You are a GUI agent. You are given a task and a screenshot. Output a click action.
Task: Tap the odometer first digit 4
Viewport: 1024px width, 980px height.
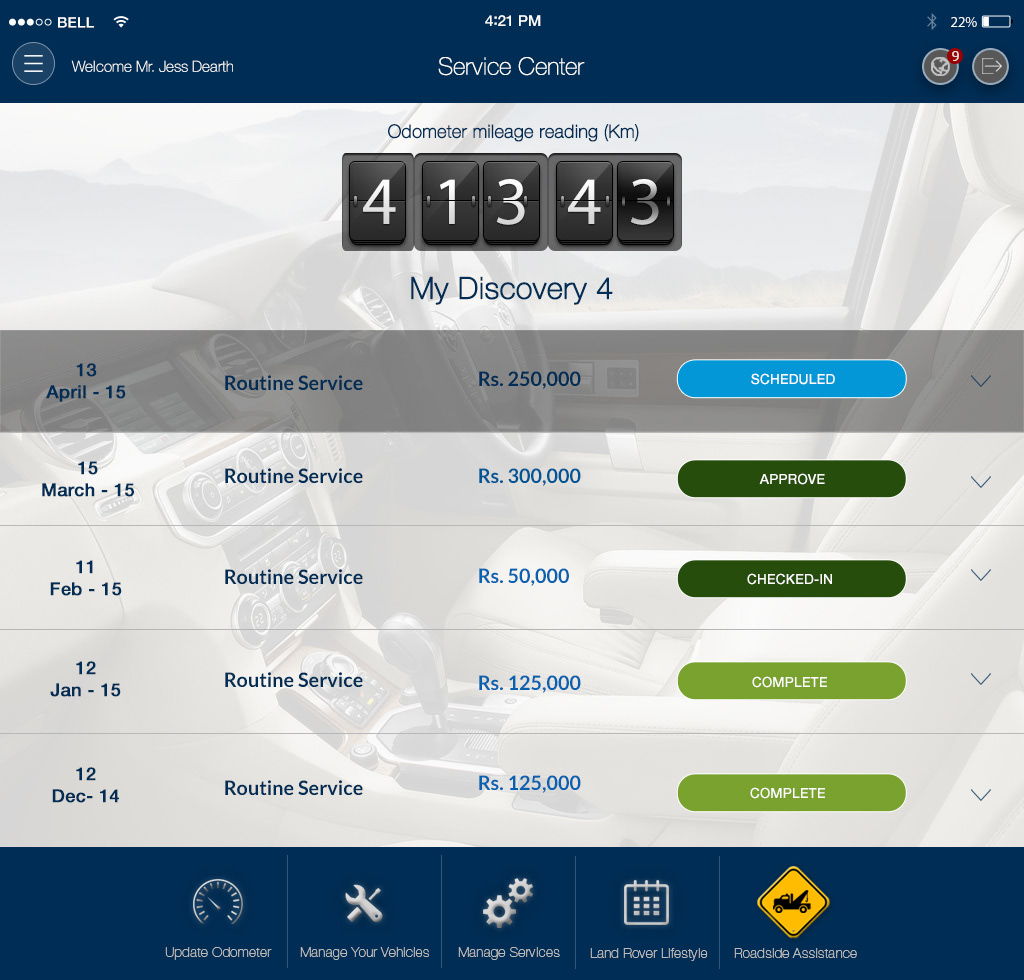(377, 202)
